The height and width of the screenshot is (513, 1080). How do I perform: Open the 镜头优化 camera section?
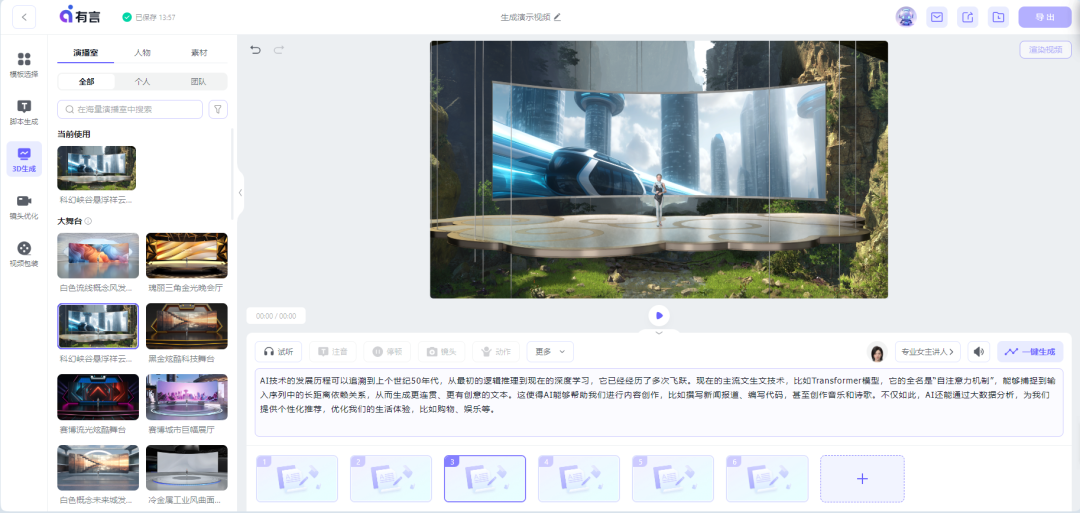[x=24, y=207]
